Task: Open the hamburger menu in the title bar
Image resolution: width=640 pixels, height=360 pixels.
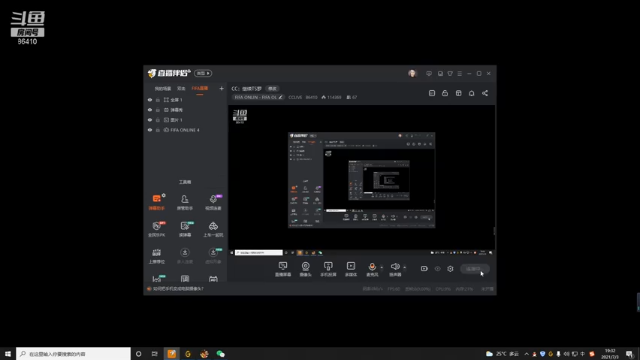Action: click(x=460, y=73)
